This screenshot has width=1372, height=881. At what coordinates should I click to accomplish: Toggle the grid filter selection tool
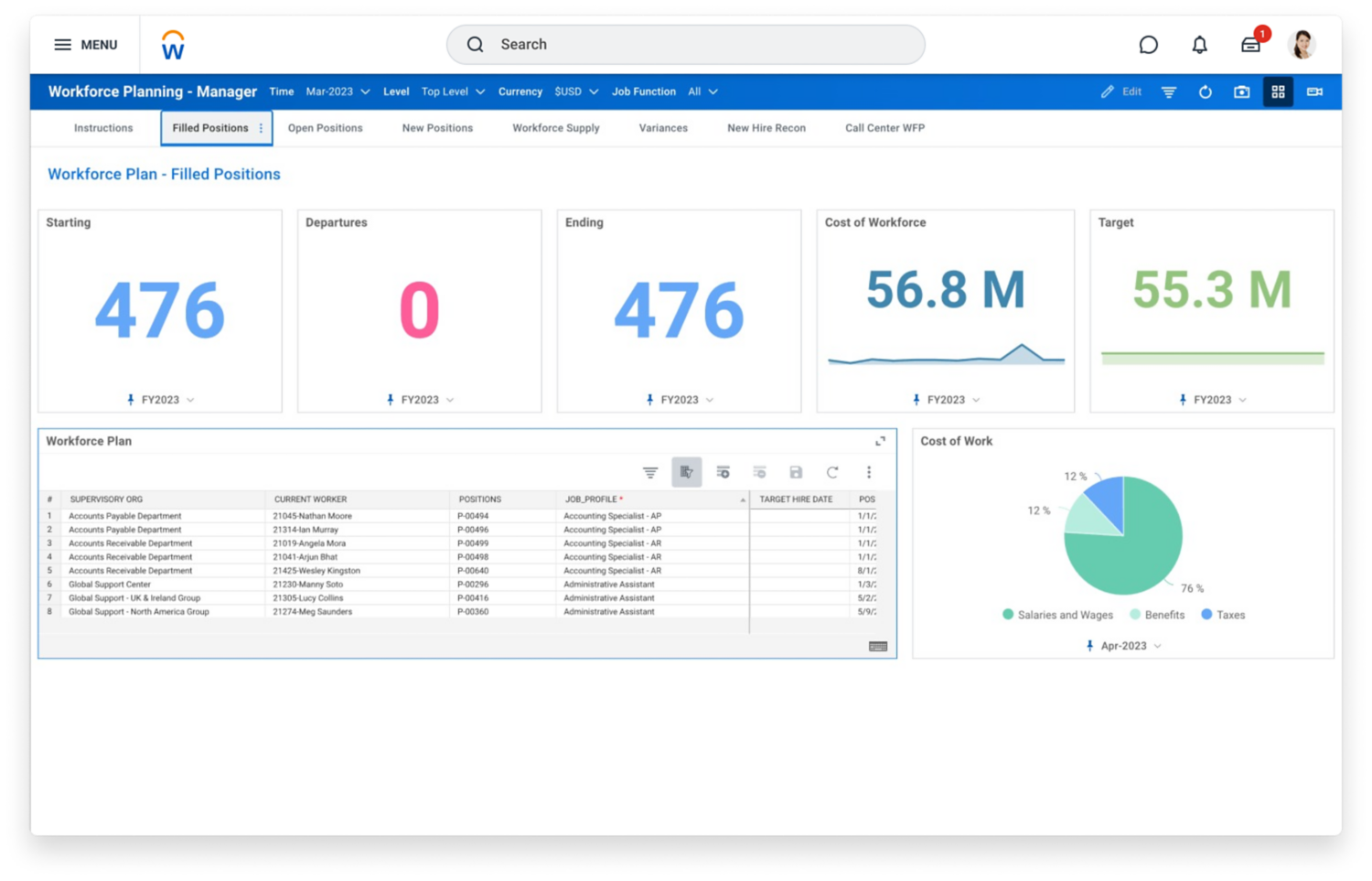(x=686, y=472)
